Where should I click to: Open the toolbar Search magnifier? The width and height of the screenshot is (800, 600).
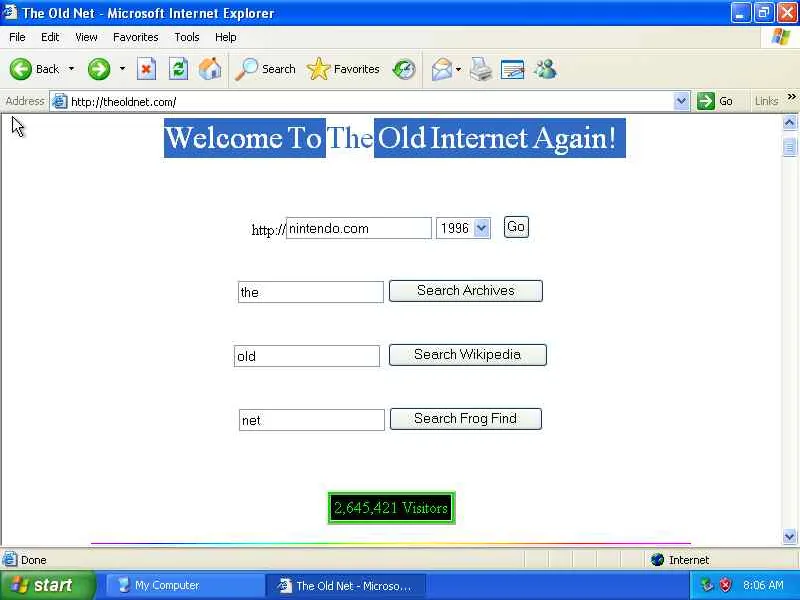(x=265, y=69)
